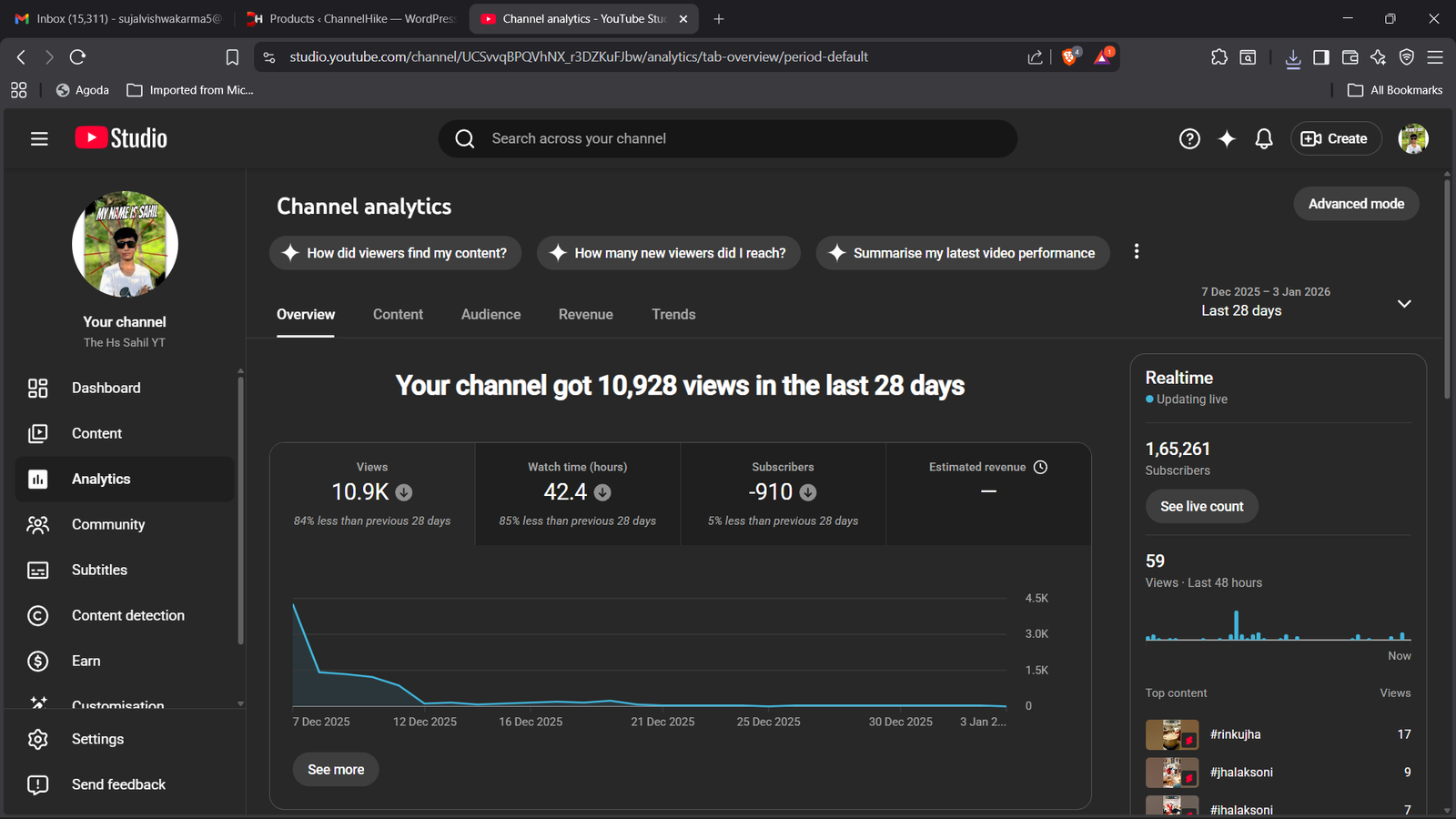
Task: Open the YouTube Studio hamburger menu
Action: point(39,138)
